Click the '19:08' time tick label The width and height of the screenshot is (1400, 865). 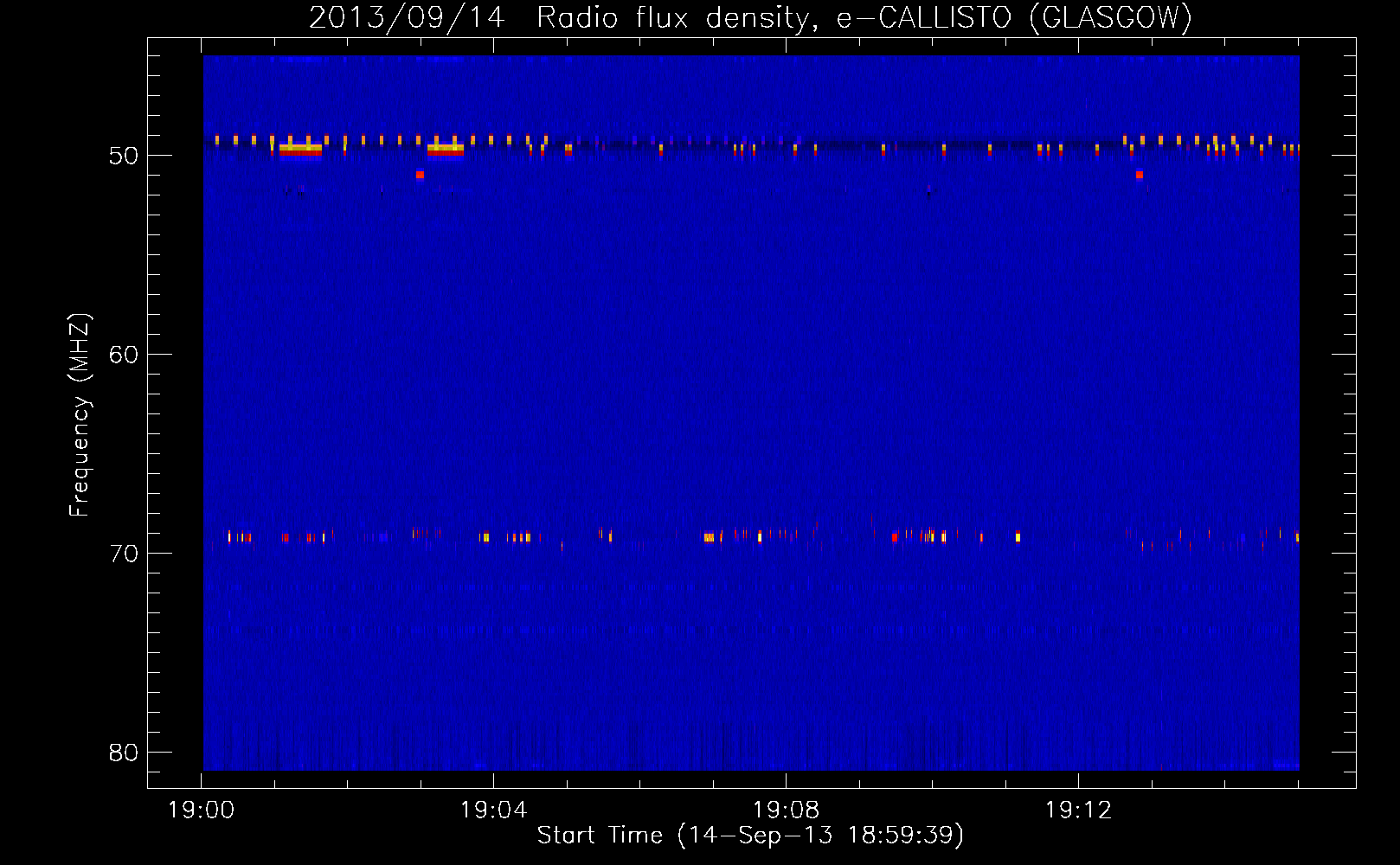pyautogui.click(x=786, y=811)
